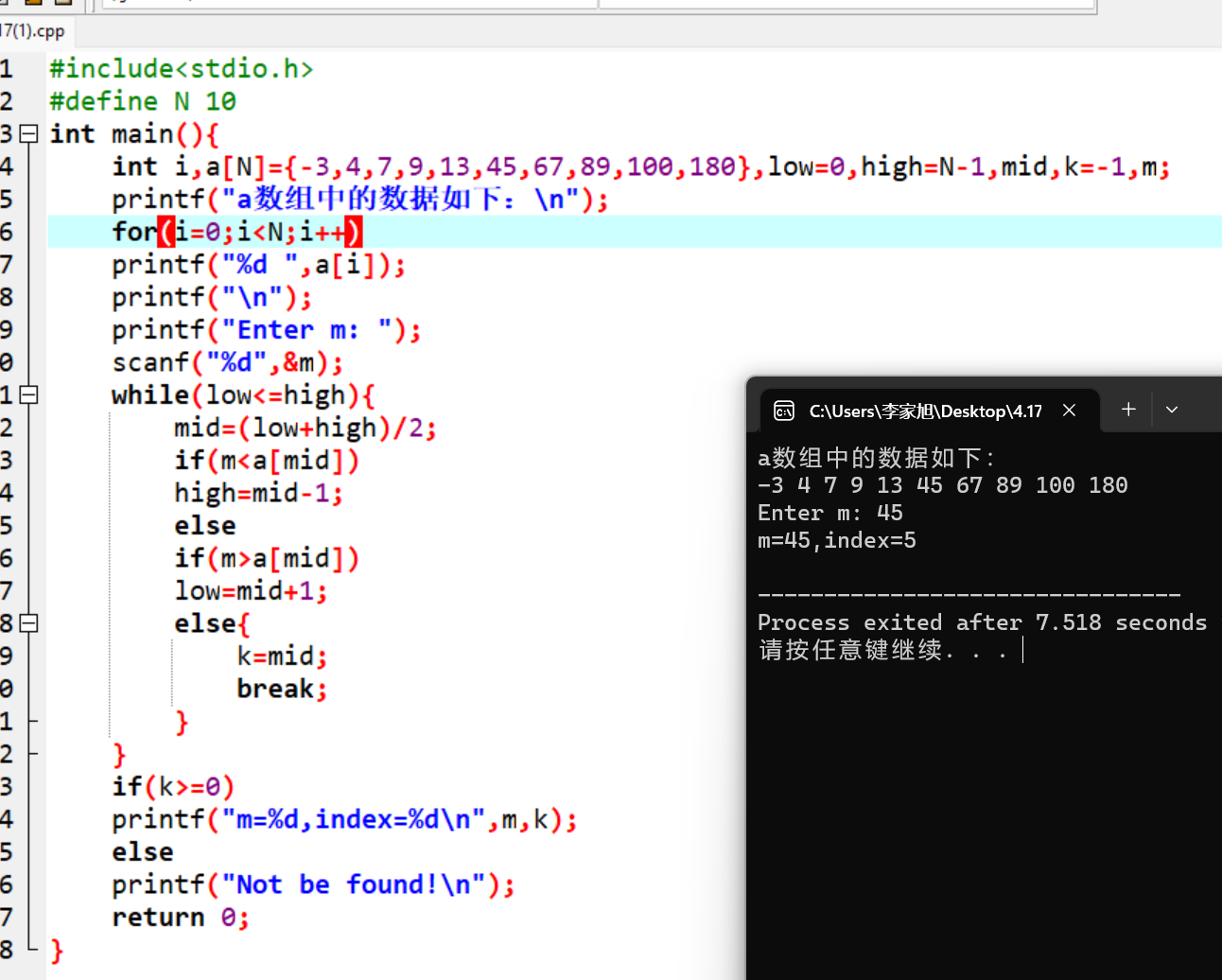The height and width of the screenshot is (980, 1222).
Task: Click the high=mid-1; line
Action: click(258, 493)
